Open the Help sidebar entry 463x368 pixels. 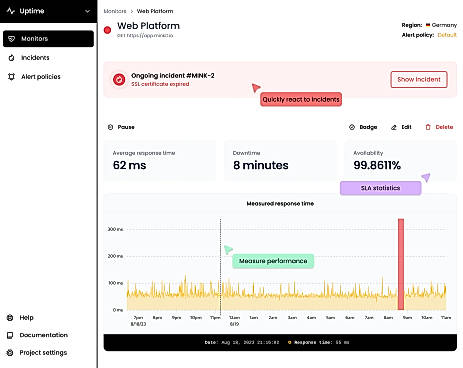point(26,318)
